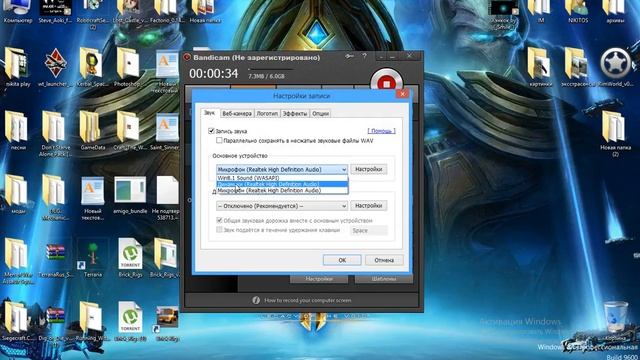The height and width of the screenshot is (360, 640).
Task: Toggle the Звук подаётся при удержании клавиши checkbox
Action: point(219,230)
